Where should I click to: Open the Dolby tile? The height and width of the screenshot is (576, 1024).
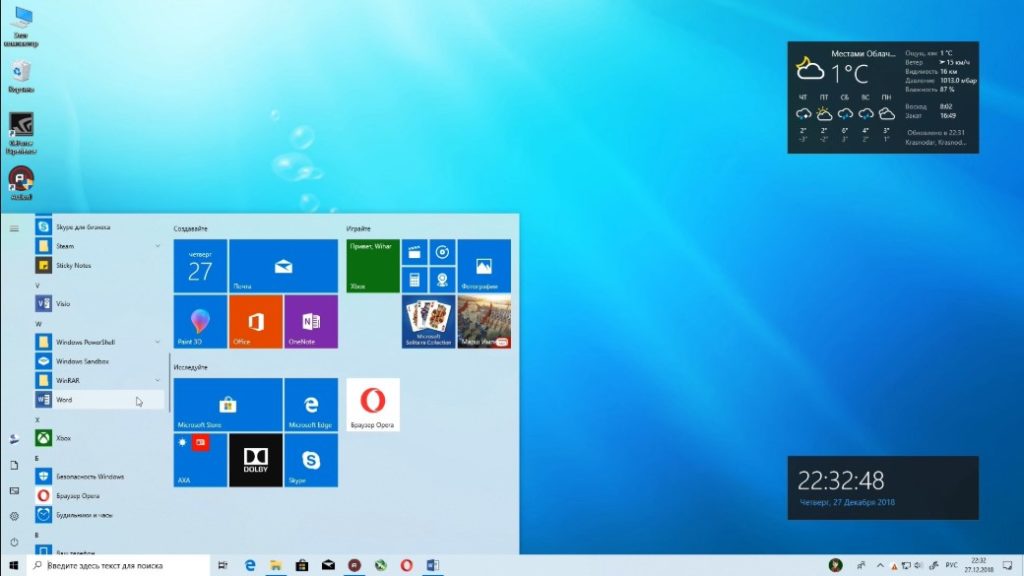point(255,460)
